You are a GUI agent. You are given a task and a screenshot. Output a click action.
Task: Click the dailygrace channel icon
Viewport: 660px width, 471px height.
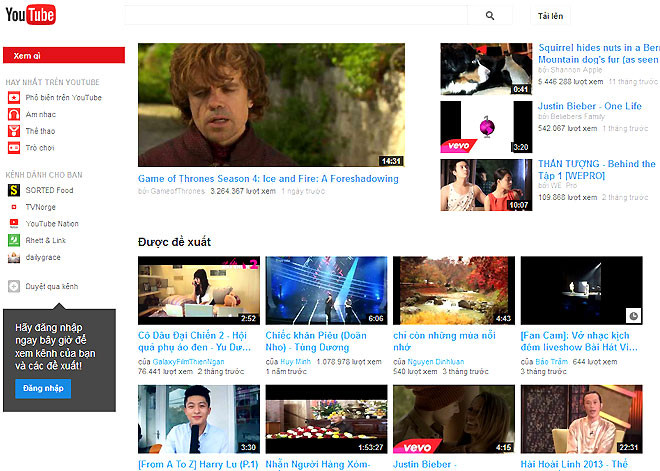14,257
